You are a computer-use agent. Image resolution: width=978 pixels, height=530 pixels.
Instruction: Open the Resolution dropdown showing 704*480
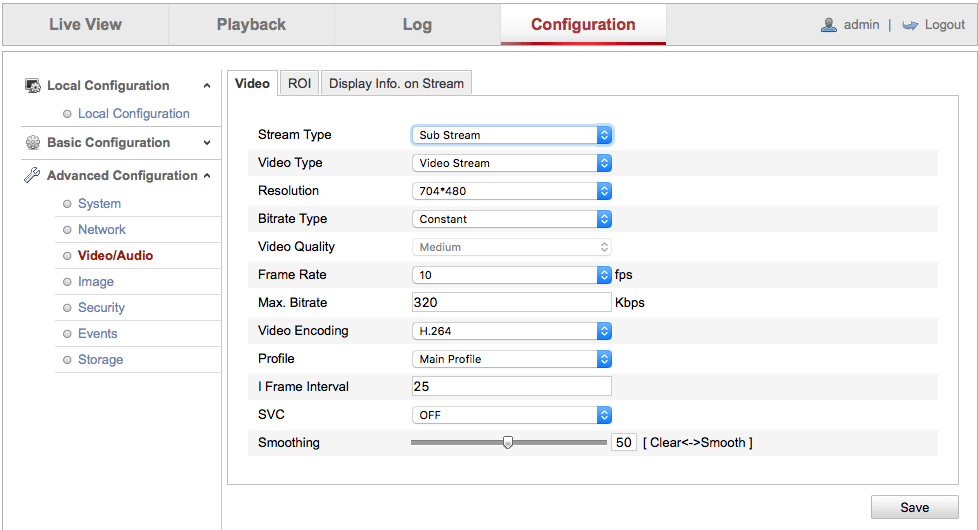pos(511,191)
